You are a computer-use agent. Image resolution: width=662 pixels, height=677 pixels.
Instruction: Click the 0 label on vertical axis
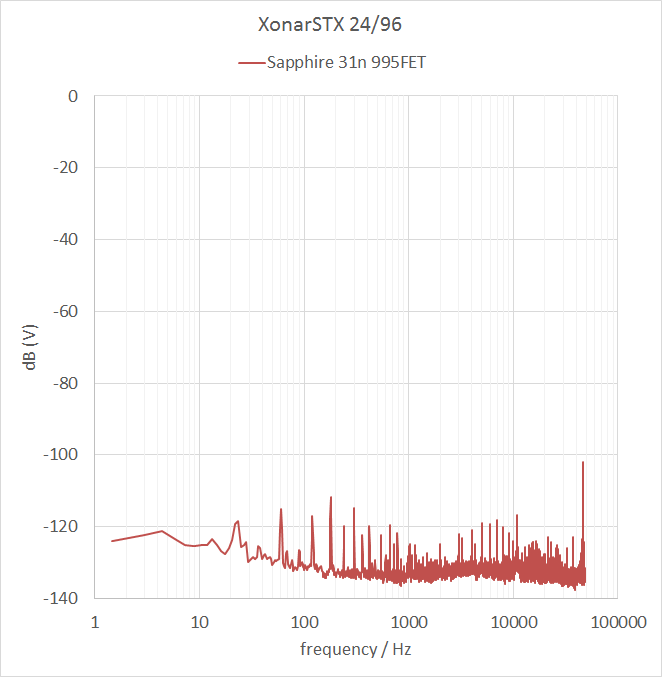point(73,96)
